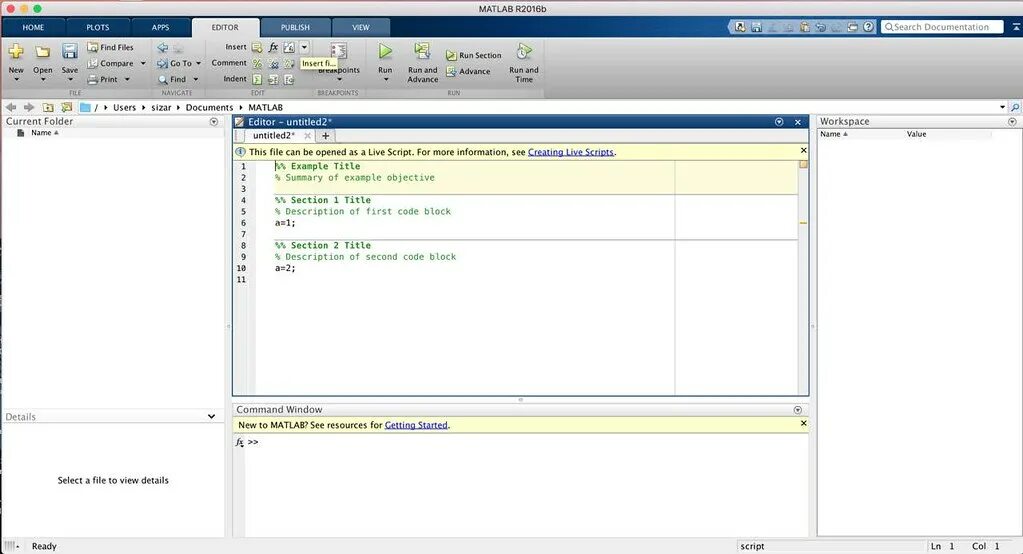Click the Open folder icon

pos(43,52)
